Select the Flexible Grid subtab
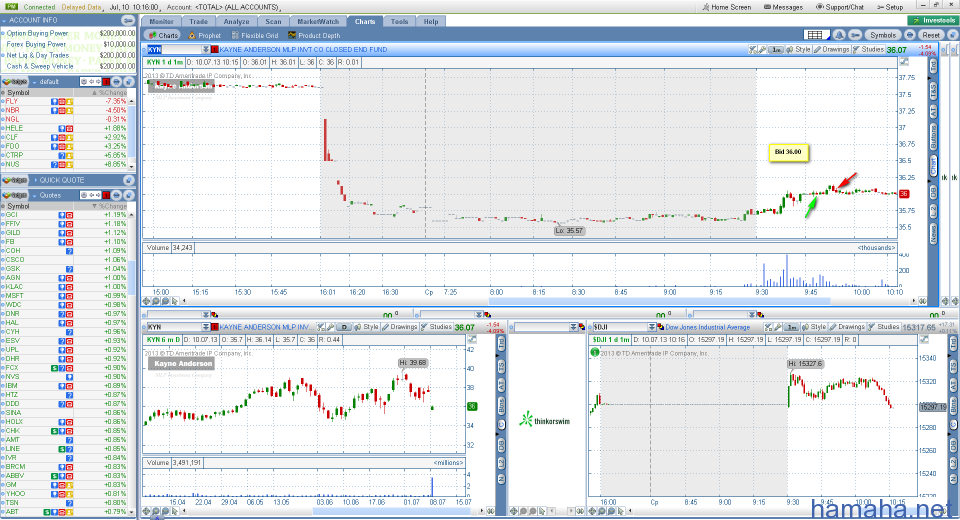 (255, 36)
